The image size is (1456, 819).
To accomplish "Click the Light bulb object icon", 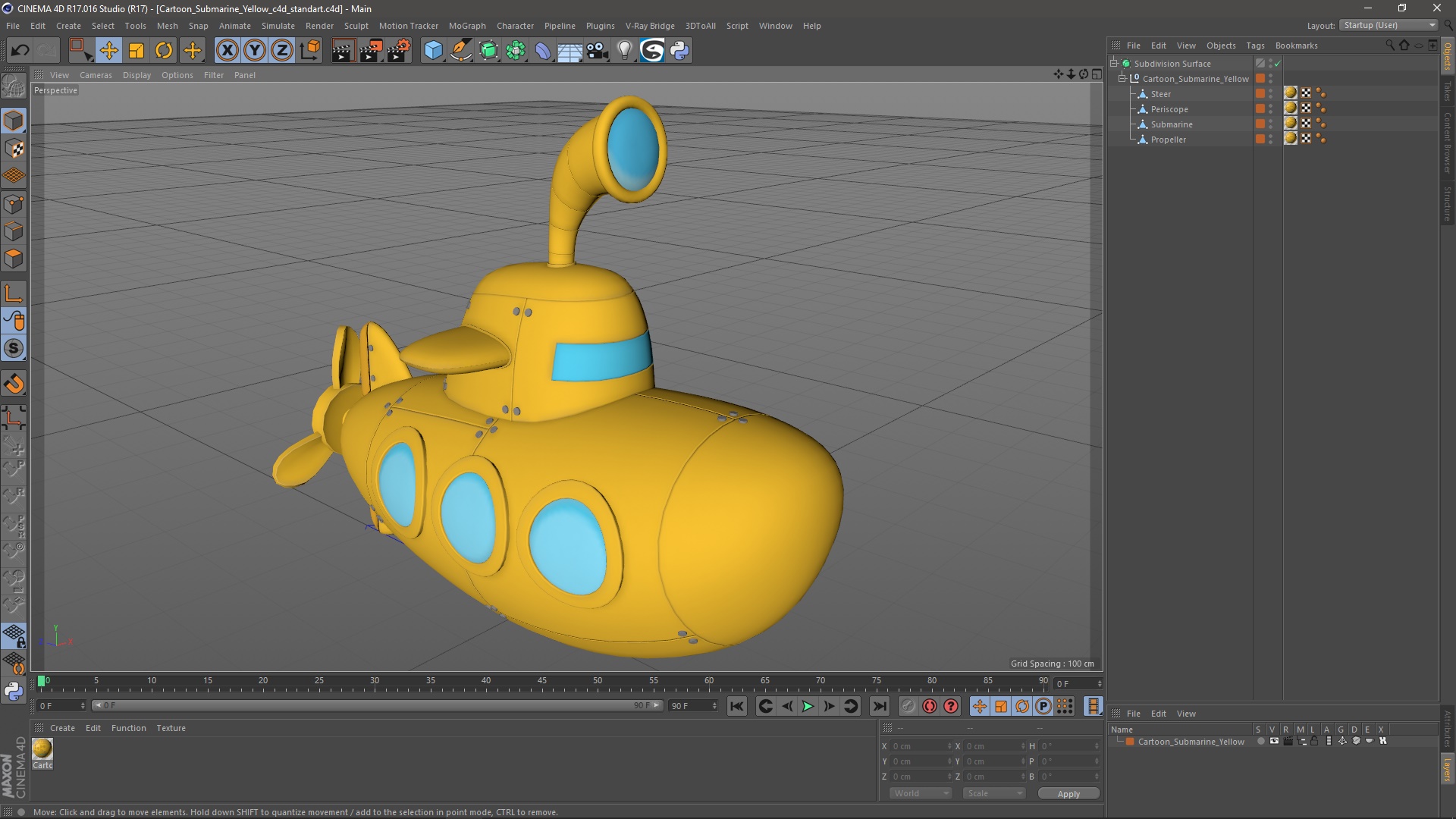I will click(624, 51).
